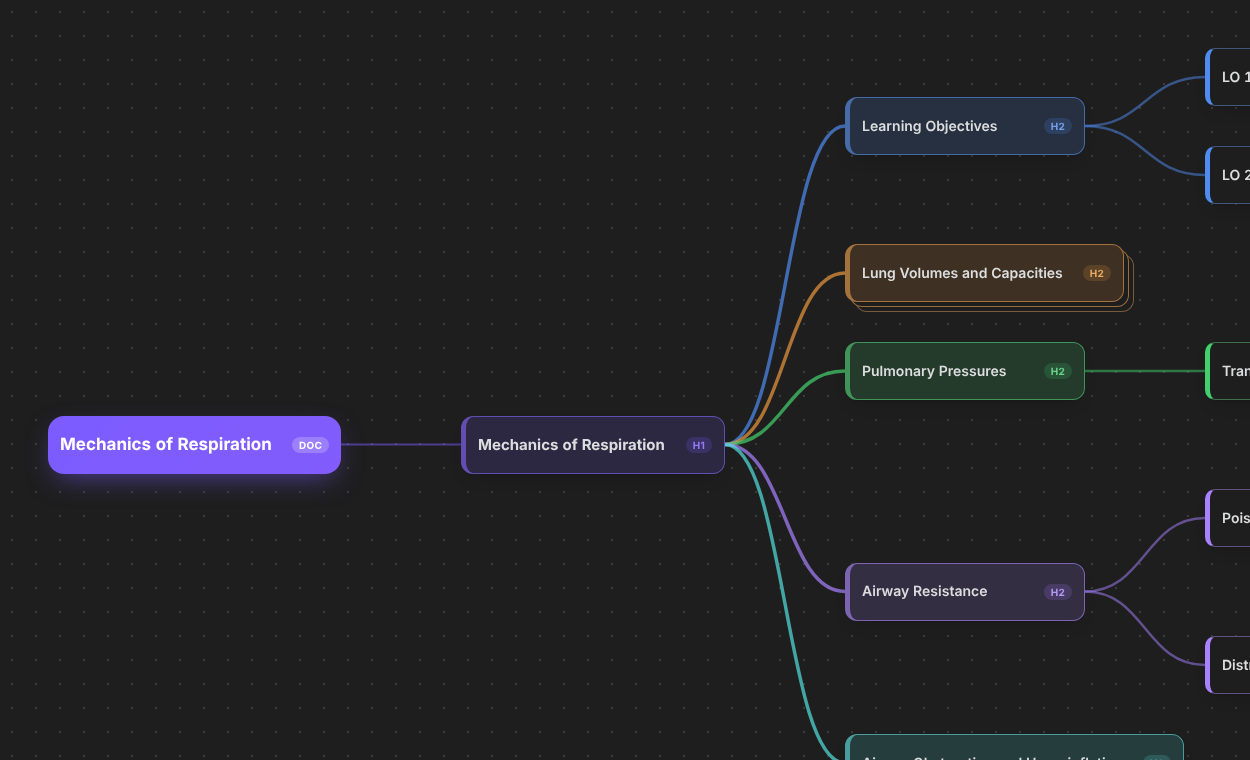Viewport: 1250px width, 760px height.
Task: Open the Learning Objectives node
Action: pyautogui.click(x=965, y=126)
